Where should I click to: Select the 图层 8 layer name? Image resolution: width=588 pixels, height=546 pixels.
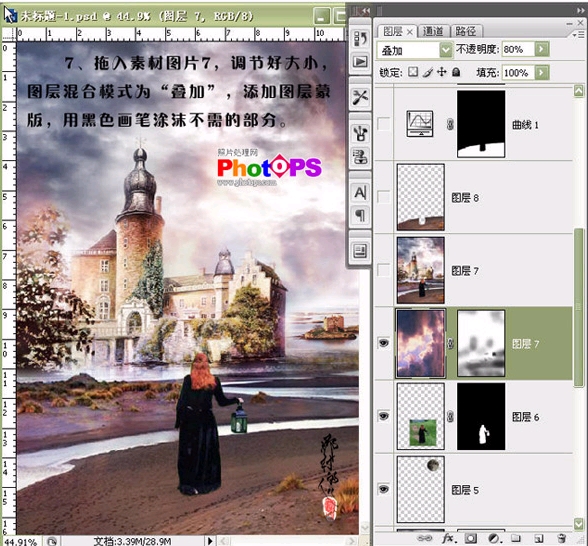tap(465, 198)
